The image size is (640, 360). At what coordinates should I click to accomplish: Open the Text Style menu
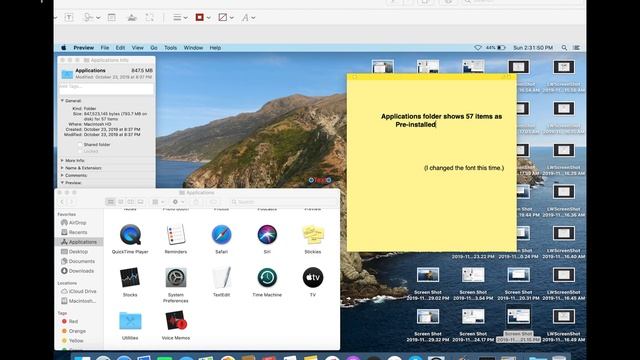click(x=248, y=18)
